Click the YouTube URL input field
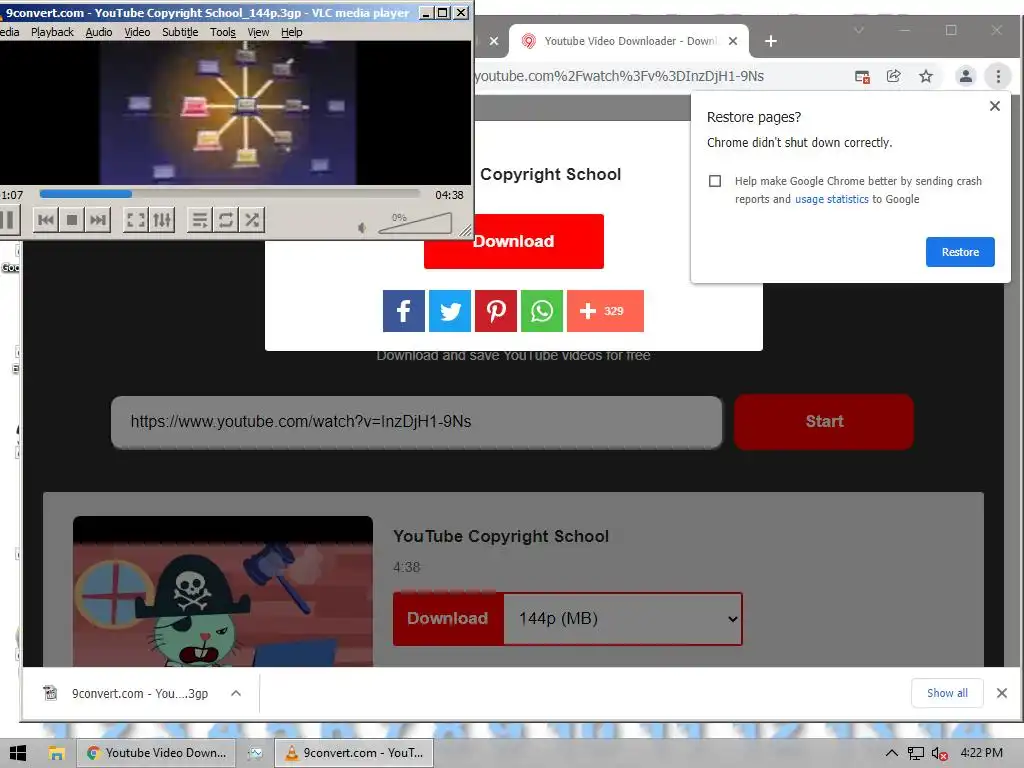Screen dimensions: 1024x768 click(417, 422)
